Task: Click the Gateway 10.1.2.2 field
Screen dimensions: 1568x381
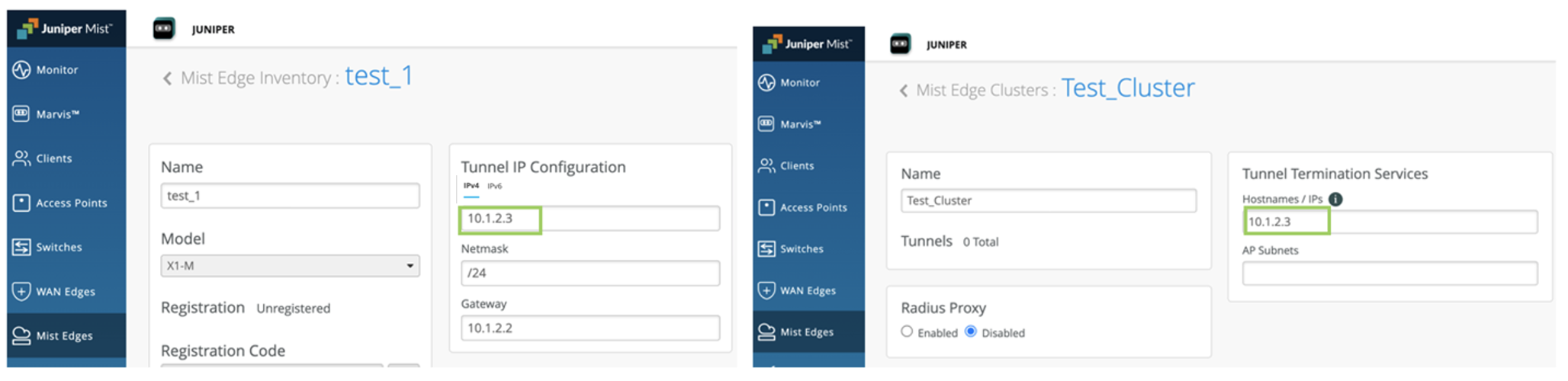Action: (590, 328)
